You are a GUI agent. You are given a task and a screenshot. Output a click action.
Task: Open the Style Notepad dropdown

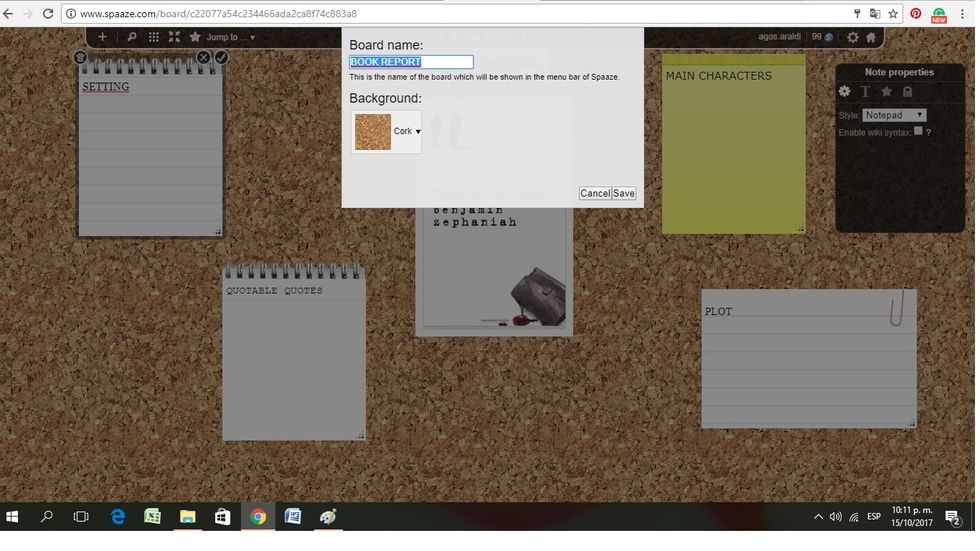[894, 115]
